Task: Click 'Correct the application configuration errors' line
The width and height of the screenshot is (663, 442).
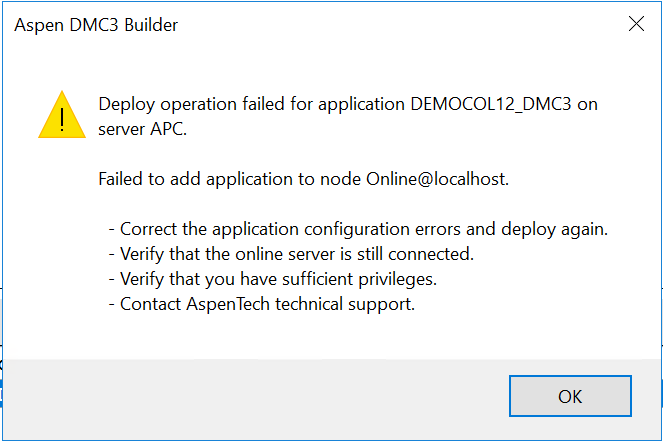Action: coord(358,229)
